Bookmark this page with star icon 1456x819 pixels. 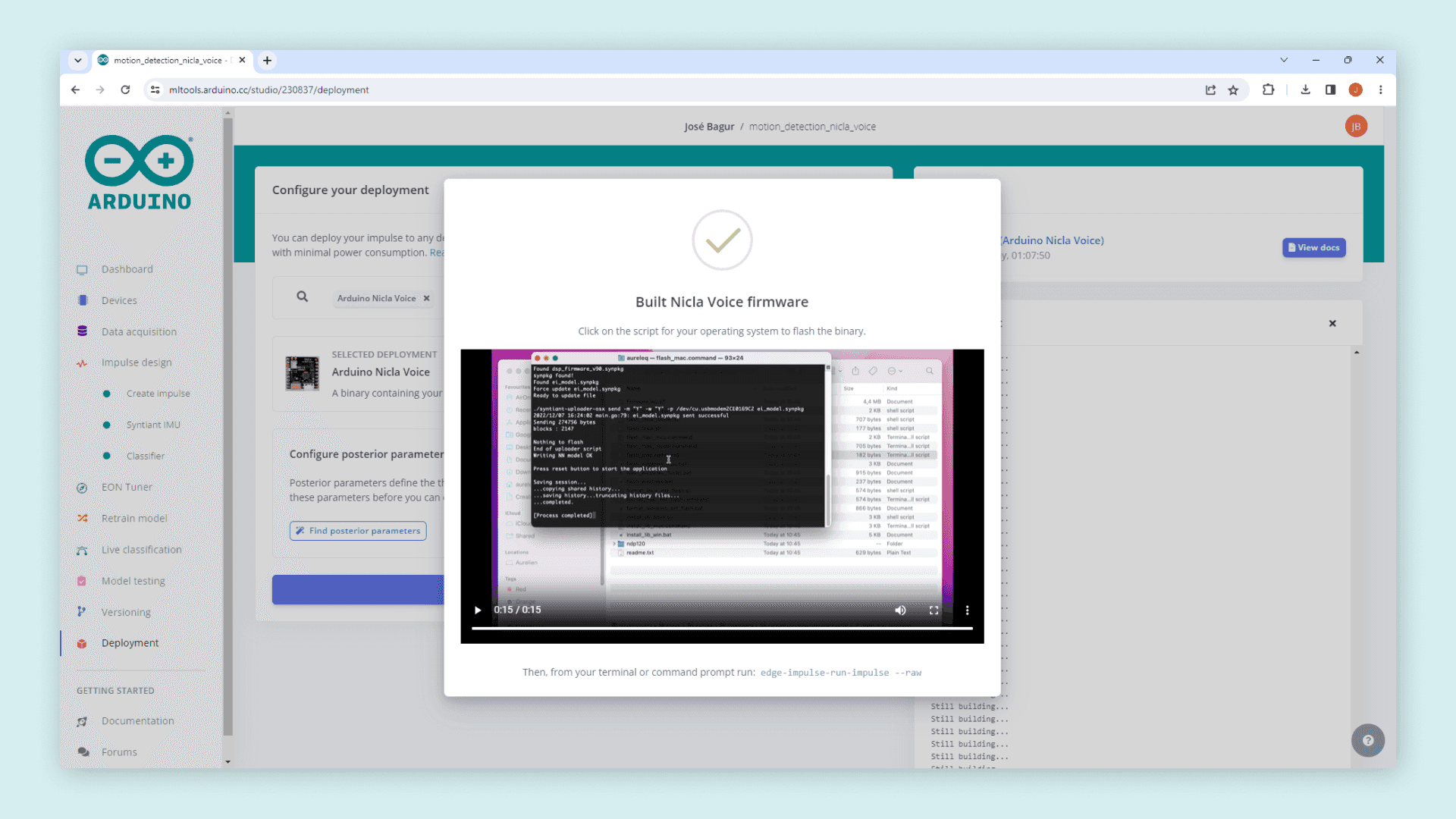point(1233,89)
